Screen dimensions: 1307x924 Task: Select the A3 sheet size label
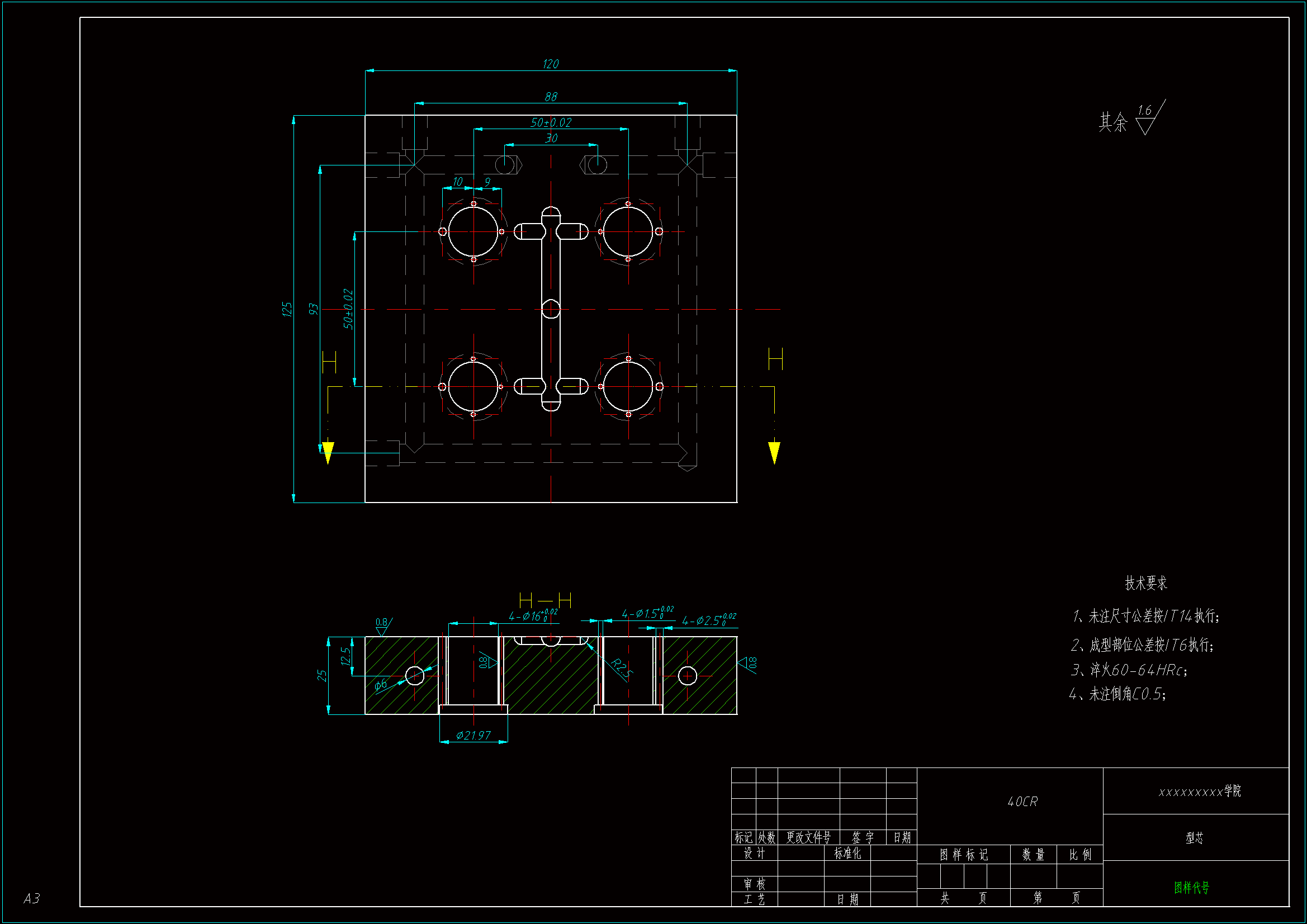(x=32, y=898)
